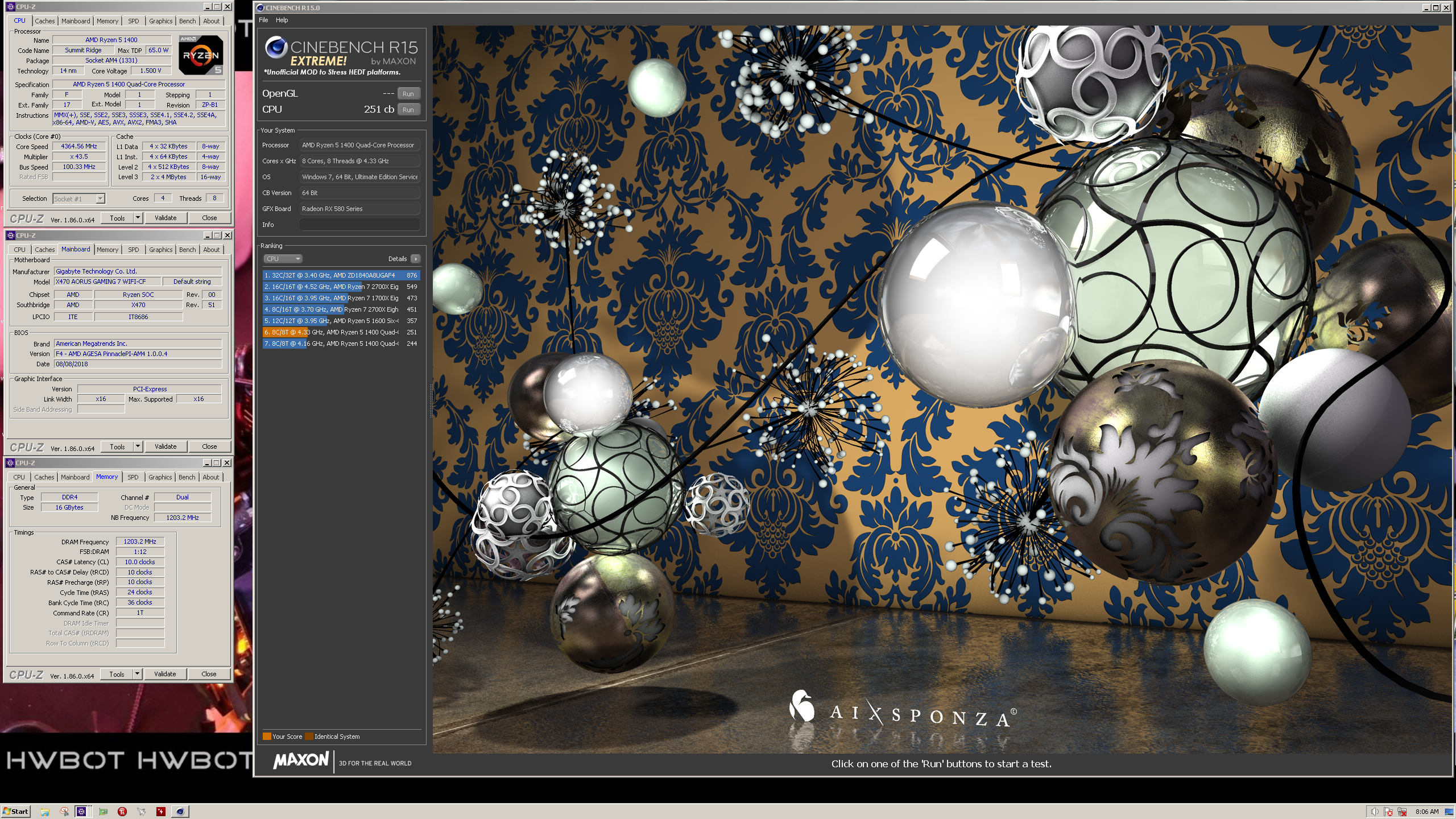Select ranking row 16C/16T @ 3.95 GHz

341,298
